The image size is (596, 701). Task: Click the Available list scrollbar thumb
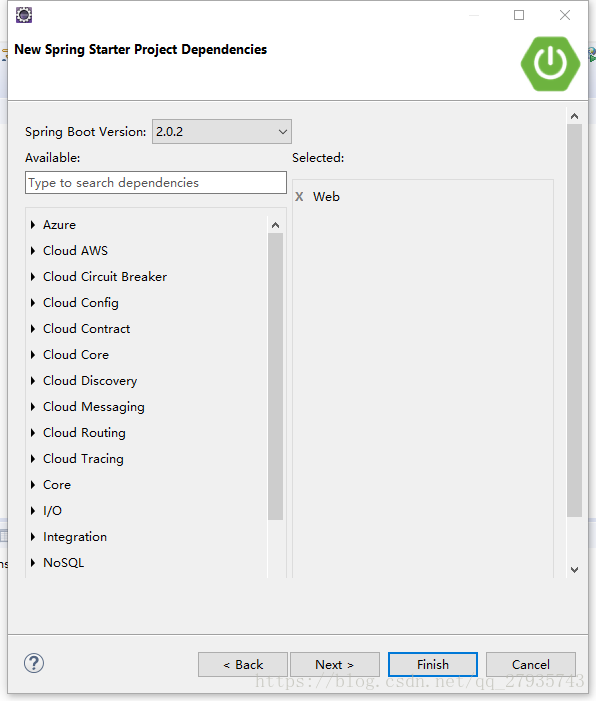point(275,376)
